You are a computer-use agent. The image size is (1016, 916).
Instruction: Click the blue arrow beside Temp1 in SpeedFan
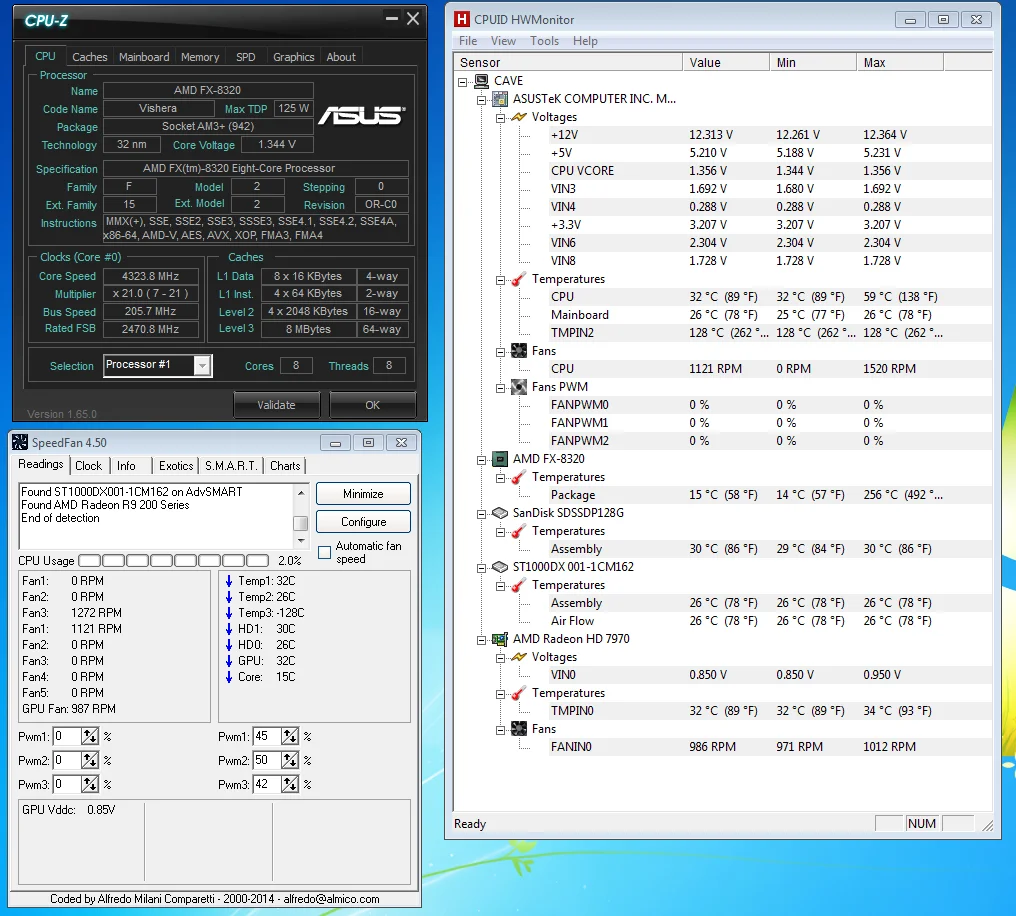(x=229, y=581)
